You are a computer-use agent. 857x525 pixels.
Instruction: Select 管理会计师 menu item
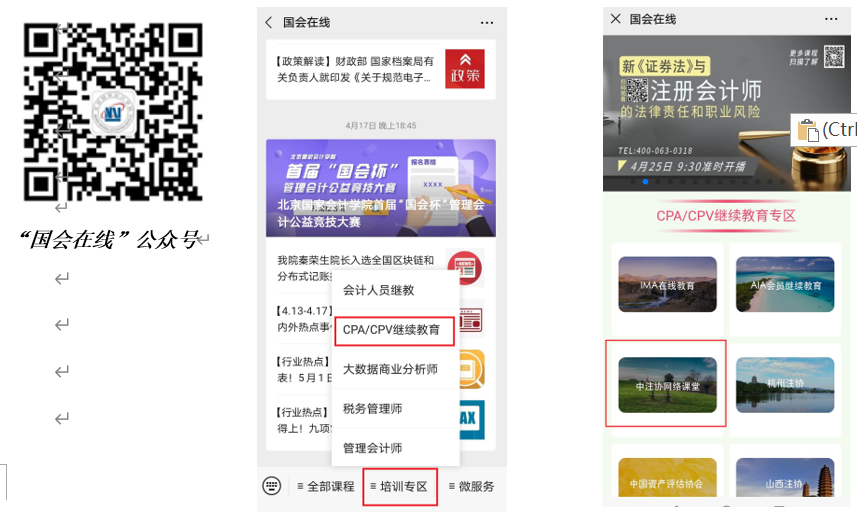pyautogui.click(x=372, y=448)
